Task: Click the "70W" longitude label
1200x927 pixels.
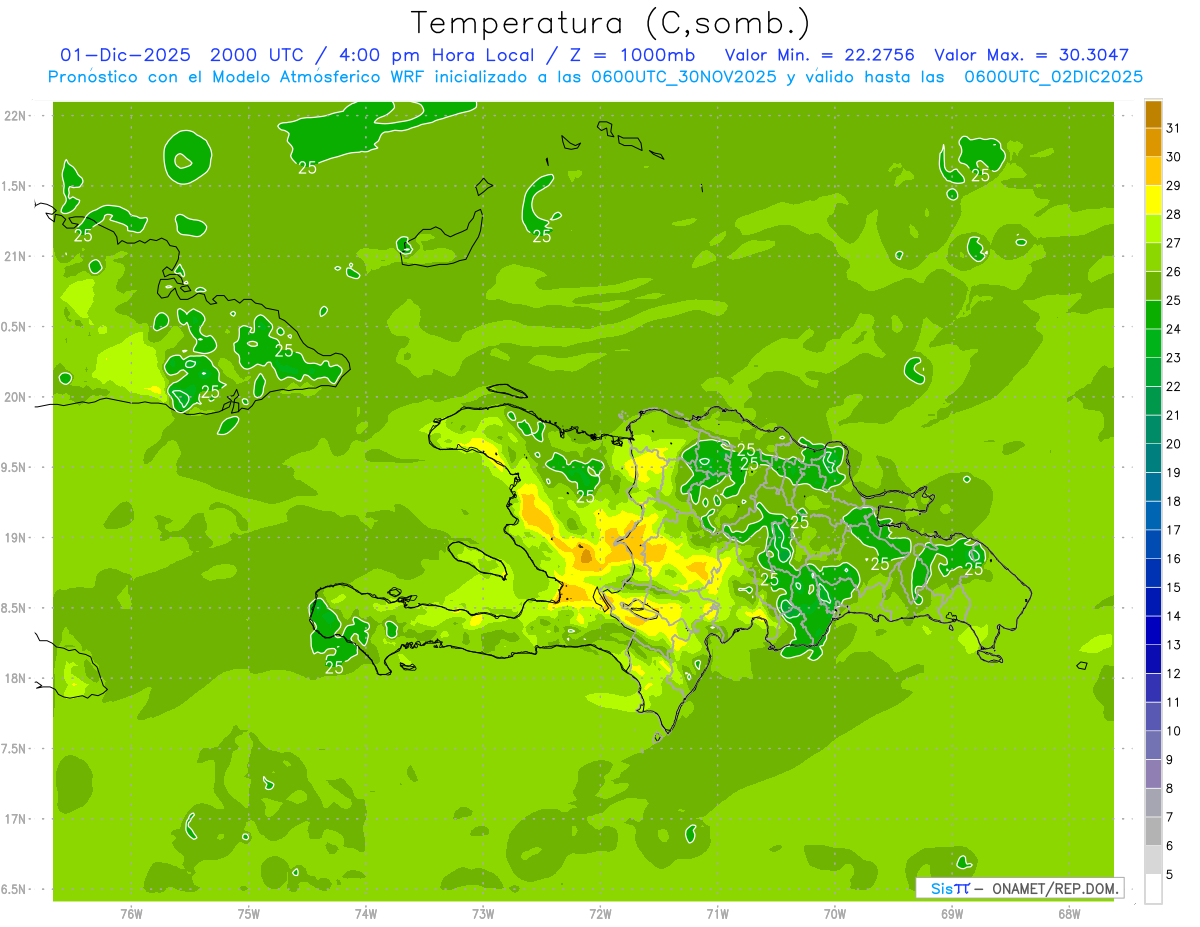Action: click(835, 914)
